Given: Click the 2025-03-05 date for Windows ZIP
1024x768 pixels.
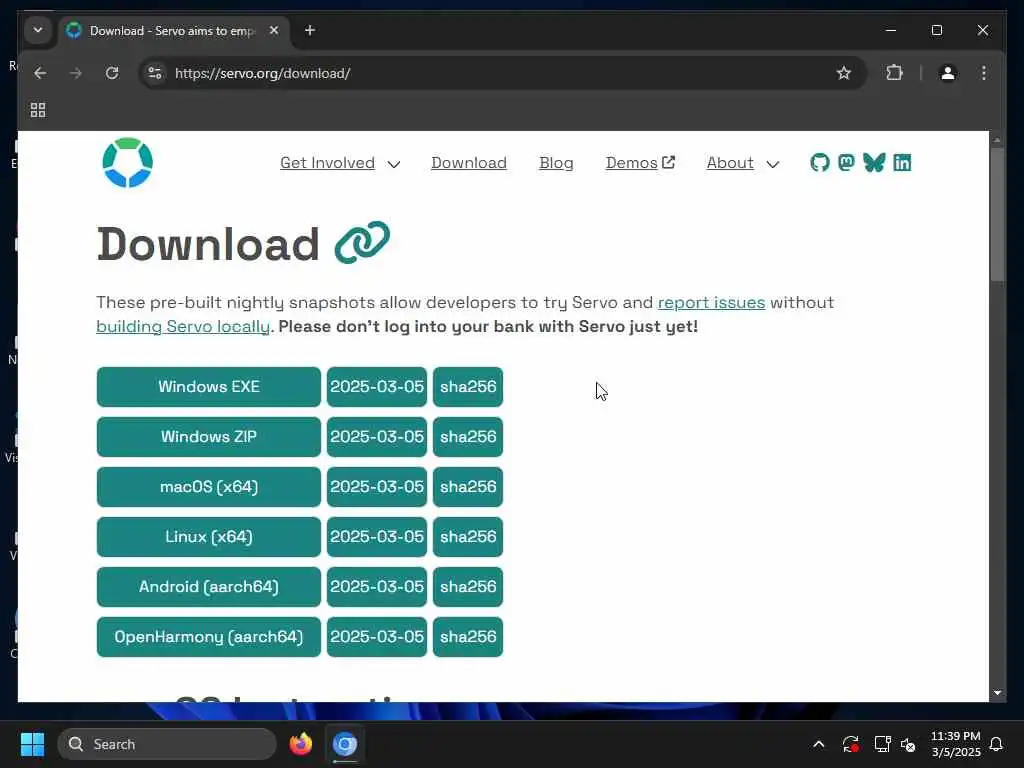Looking at the screenshot, I should (377, 437).
